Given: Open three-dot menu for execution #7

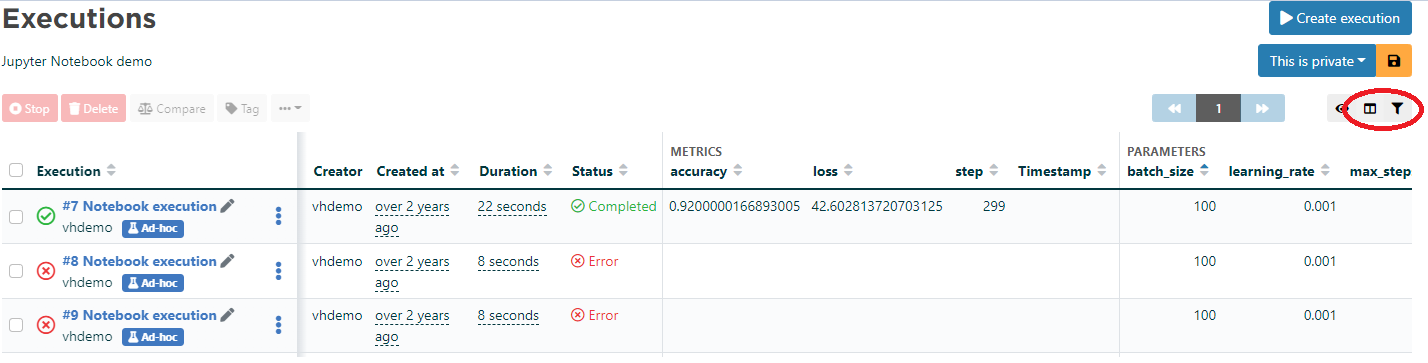Looking at the screenshot, I should click(x=279, y=216).
